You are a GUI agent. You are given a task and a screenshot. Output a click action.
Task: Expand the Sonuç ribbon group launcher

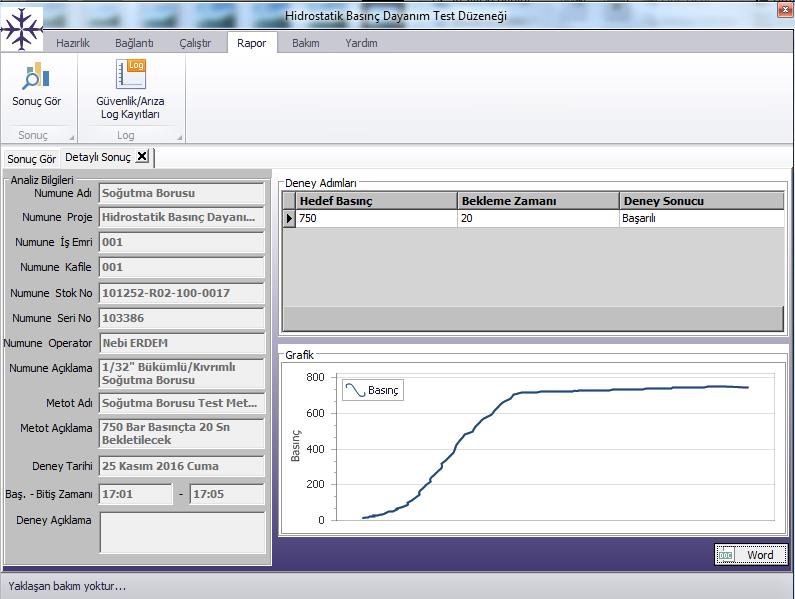(x=71, y=137)
